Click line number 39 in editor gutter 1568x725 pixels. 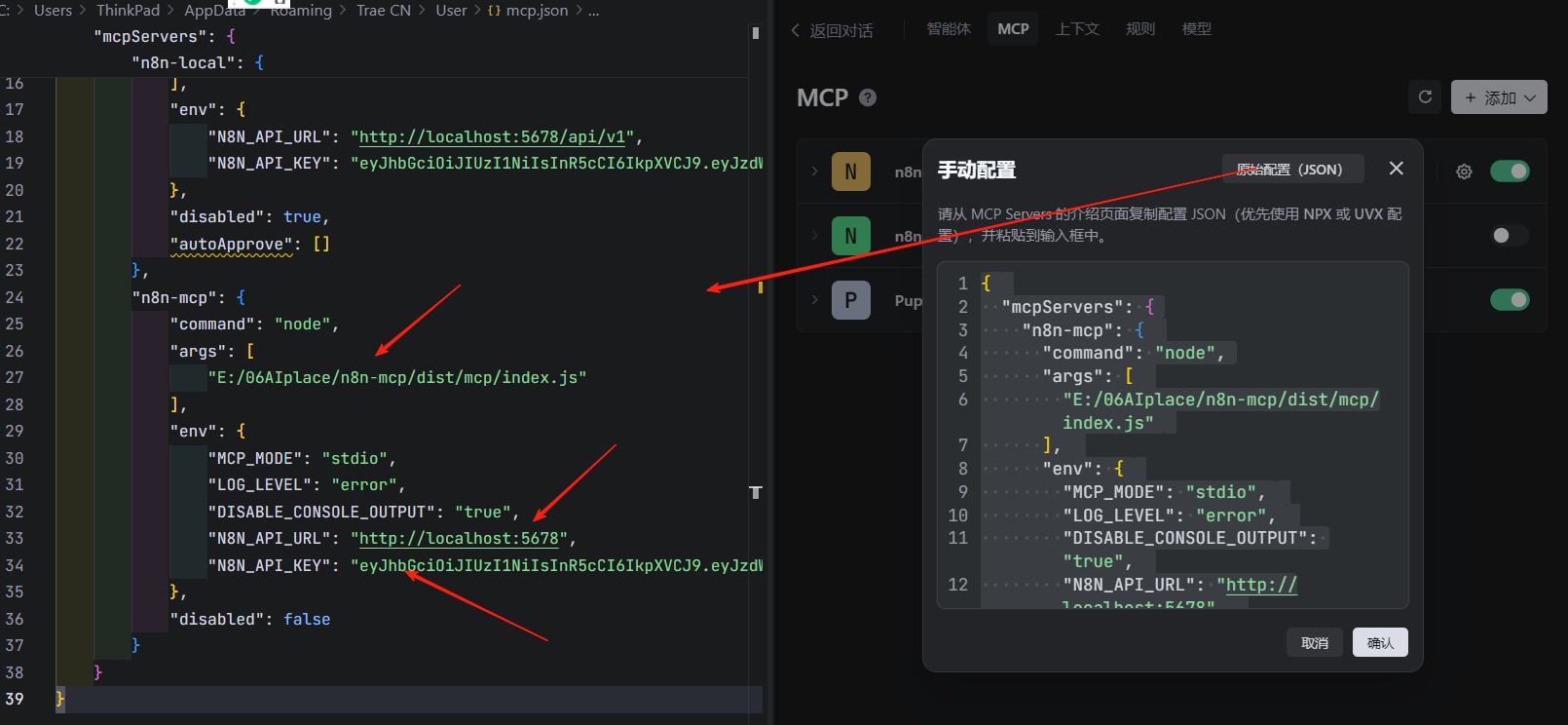[x=15, y=699]
